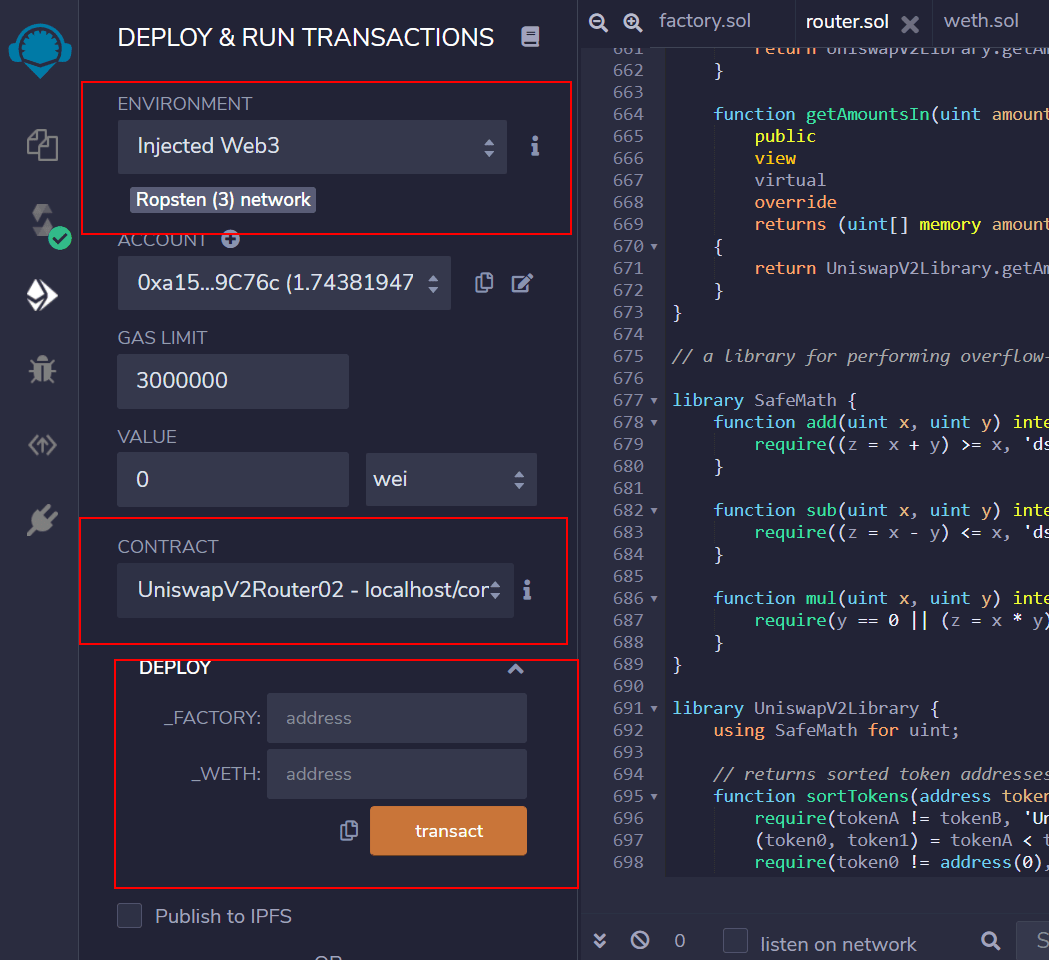Click line number 675 in gutter
Image resolution: width=1049 pixels, height=960 pixels.
628,357
